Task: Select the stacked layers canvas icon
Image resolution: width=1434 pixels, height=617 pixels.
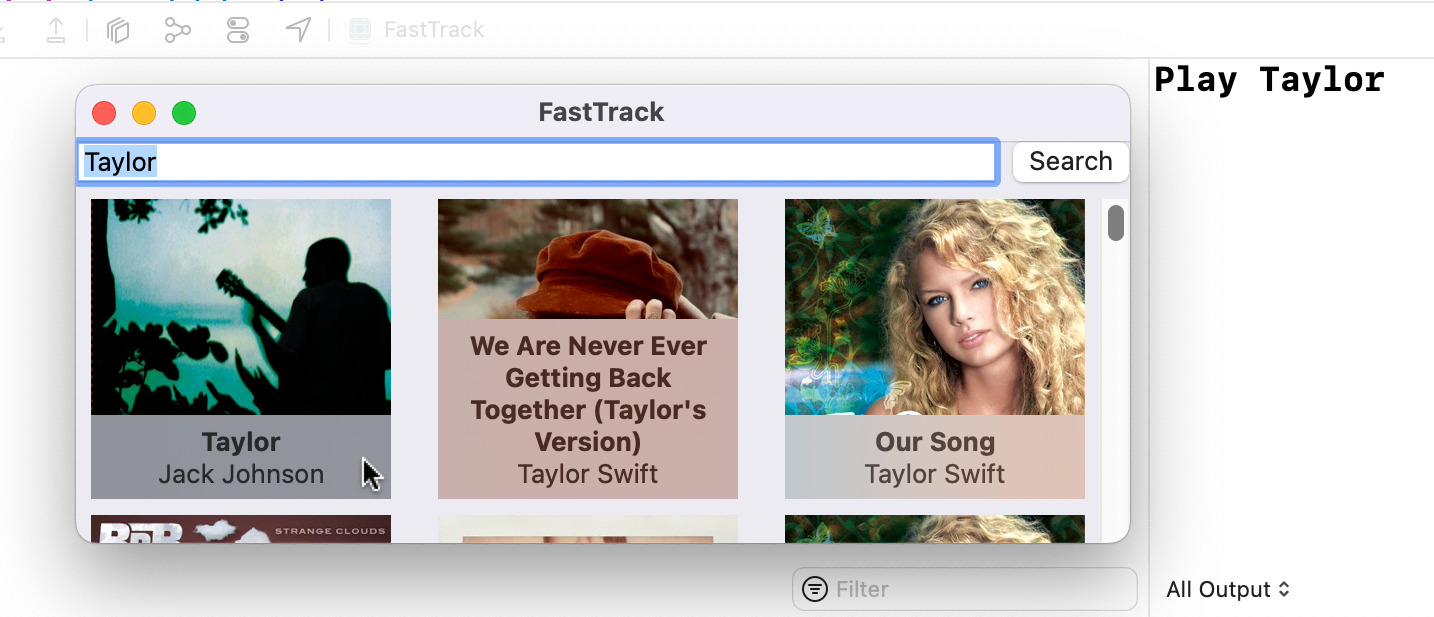Action: coord(117,30)
